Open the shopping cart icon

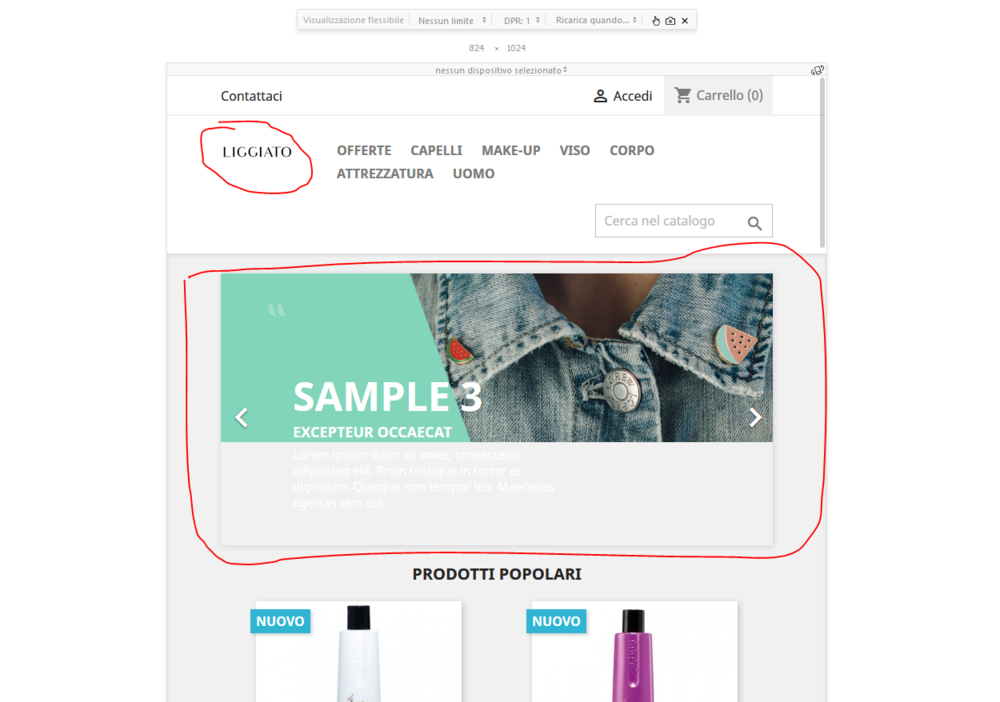pyautogui.click(x=683, y=95)
